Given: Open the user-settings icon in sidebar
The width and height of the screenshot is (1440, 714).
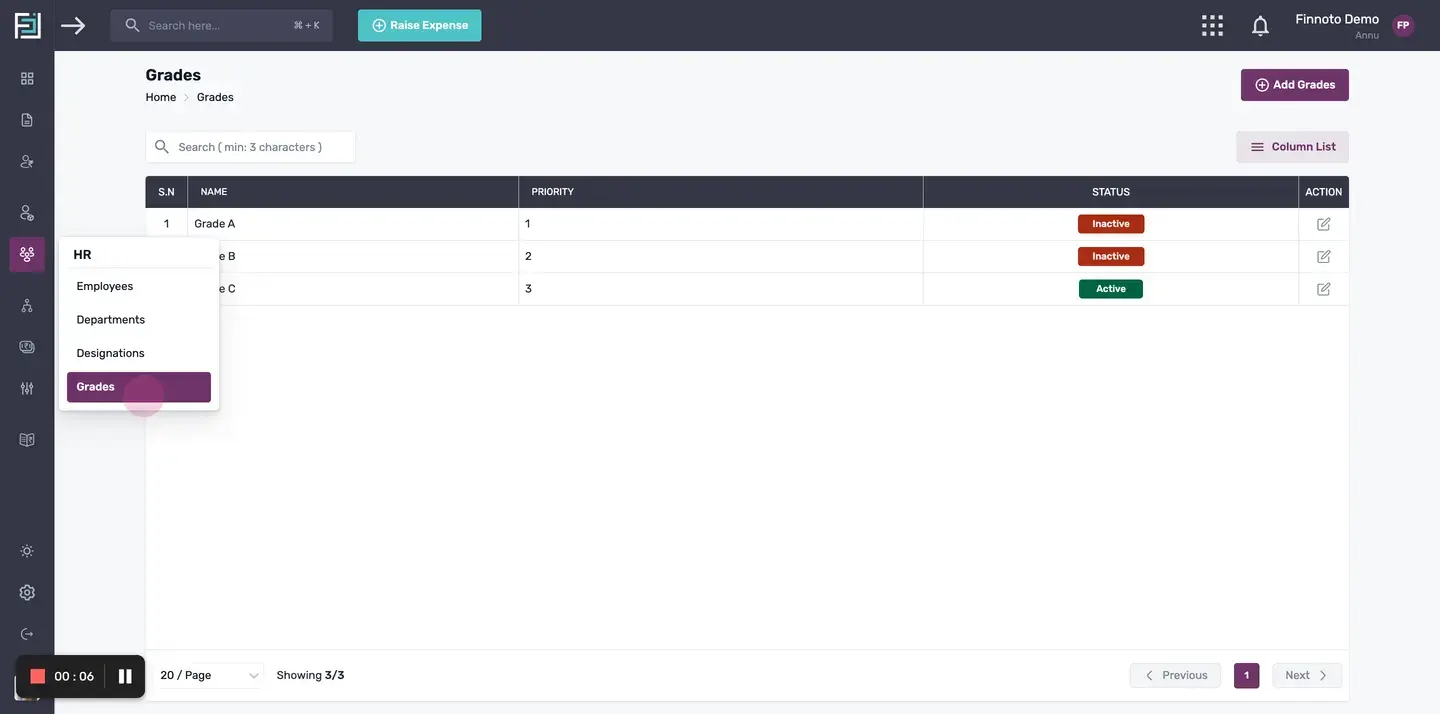Looking at the screenshot, I should coord(27,213).
